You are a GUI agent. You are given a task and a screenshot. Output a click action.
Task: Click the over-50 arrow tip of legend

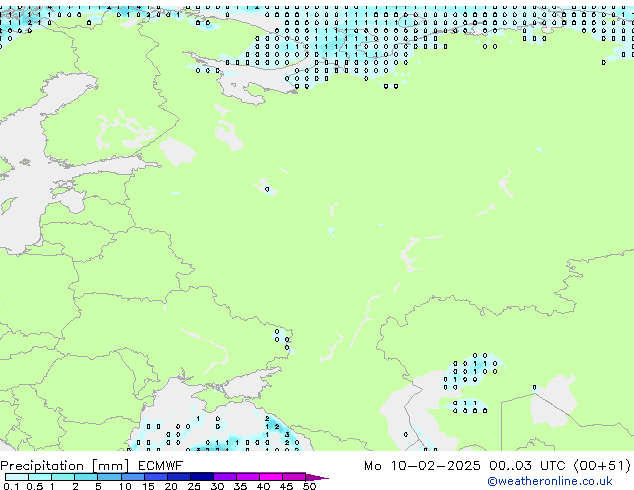pos(318,477)
